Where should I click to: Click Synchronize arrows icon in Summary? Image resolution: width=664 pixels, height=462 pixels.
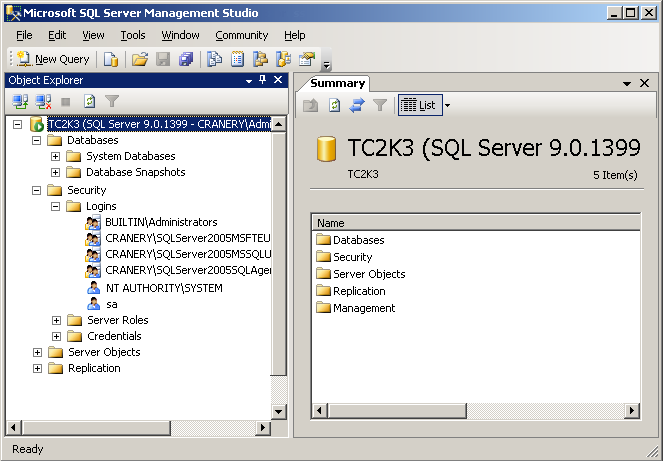tap(357, 105)
